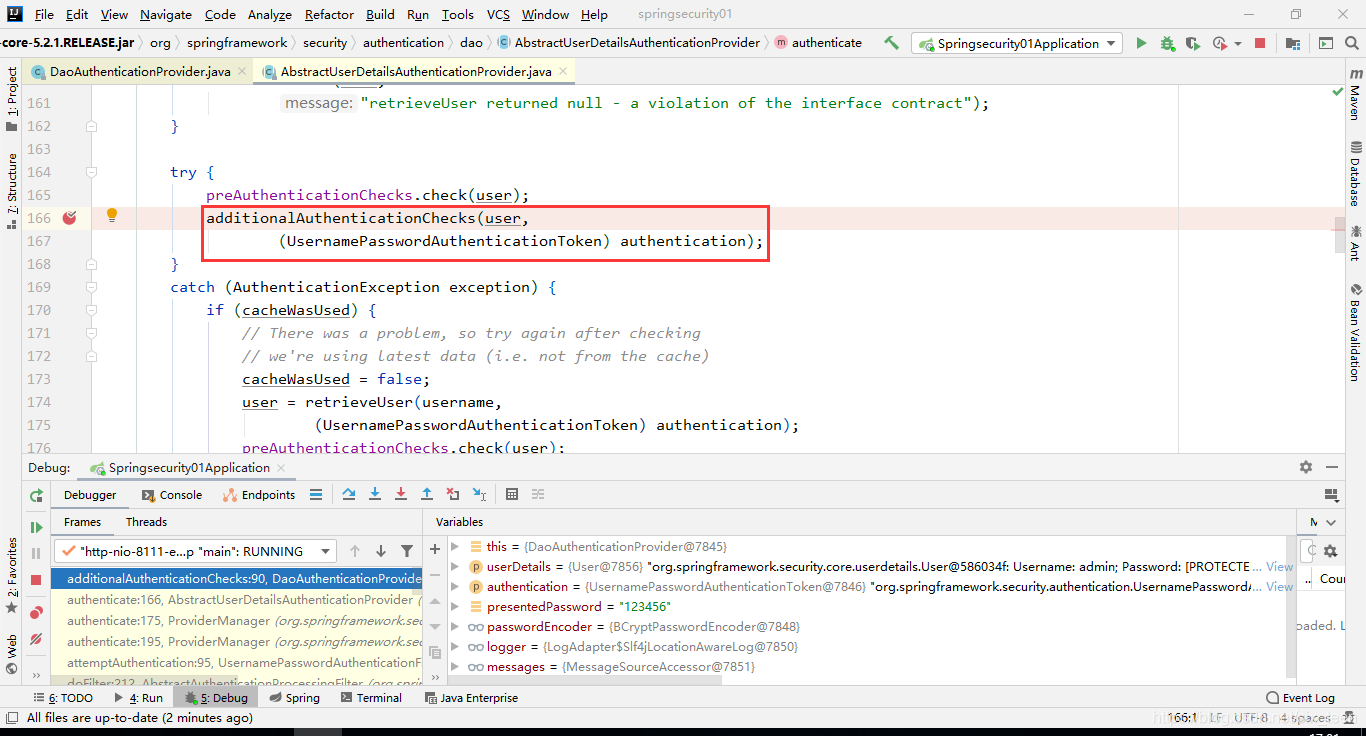This screenshot has width=1366, height=736.
Task: Filter frames with the funnel icon
Action: click(x=407, y=551)
